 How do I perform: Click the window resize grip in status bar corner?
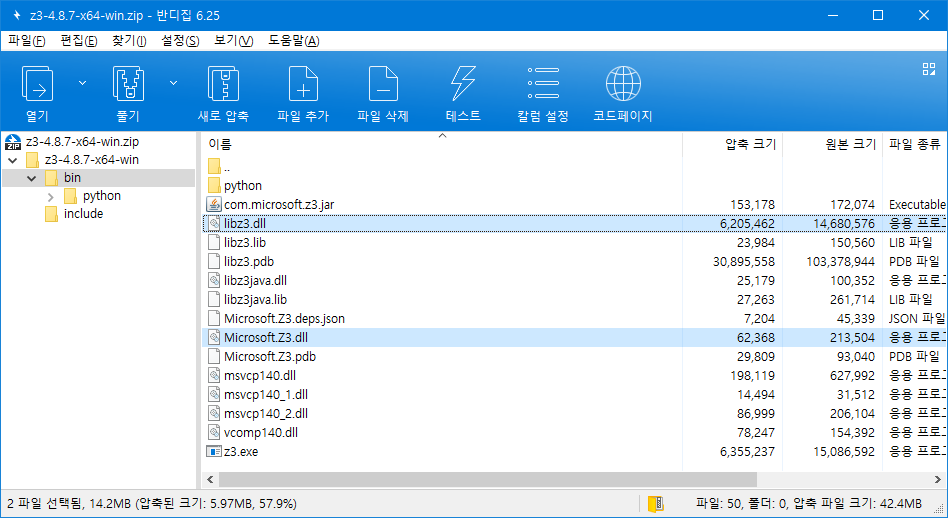pyautogui.click(x=940, y=511)
